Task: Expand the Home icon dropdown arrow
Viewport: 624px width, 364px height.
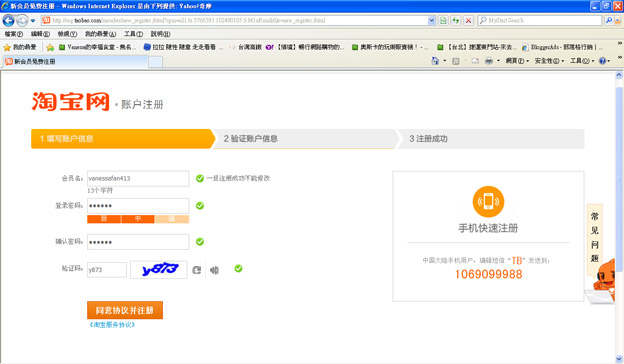Action: click(445, 61)
